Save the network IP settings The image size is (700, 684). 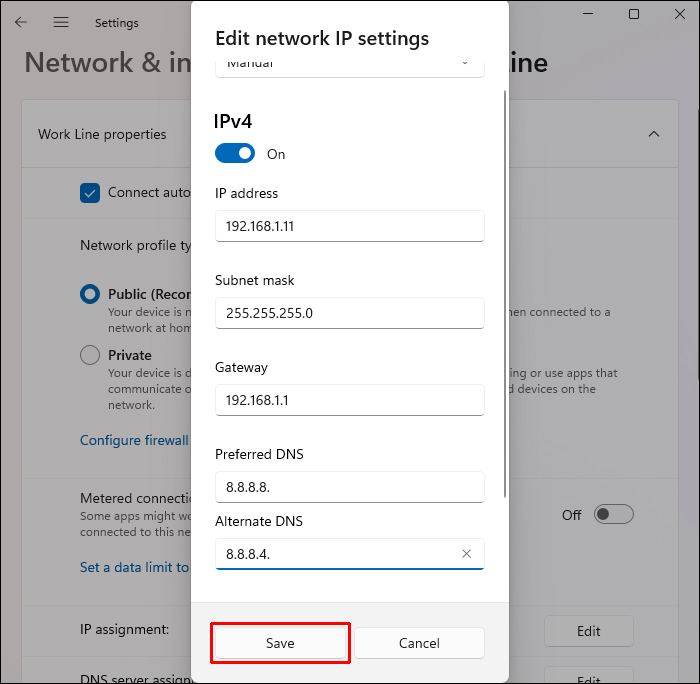tap(280, 643)
